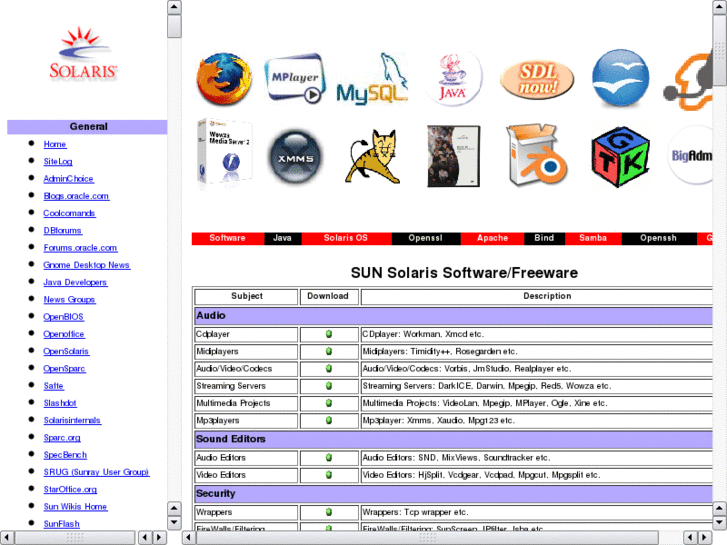
Task: Download Audio Editors using green icon
Action: point(329,457)
